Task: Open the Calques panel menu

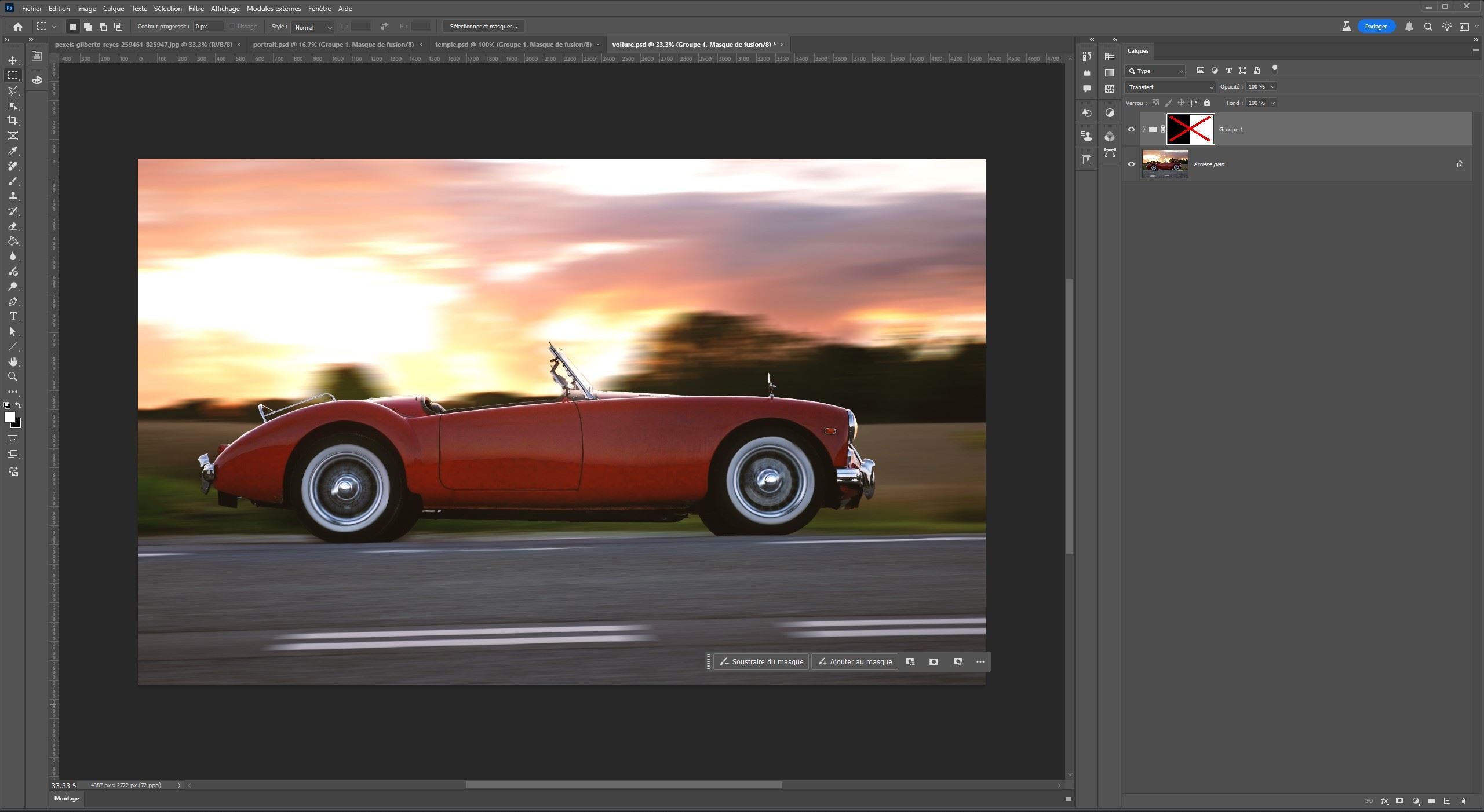Action: point(1475,51)
